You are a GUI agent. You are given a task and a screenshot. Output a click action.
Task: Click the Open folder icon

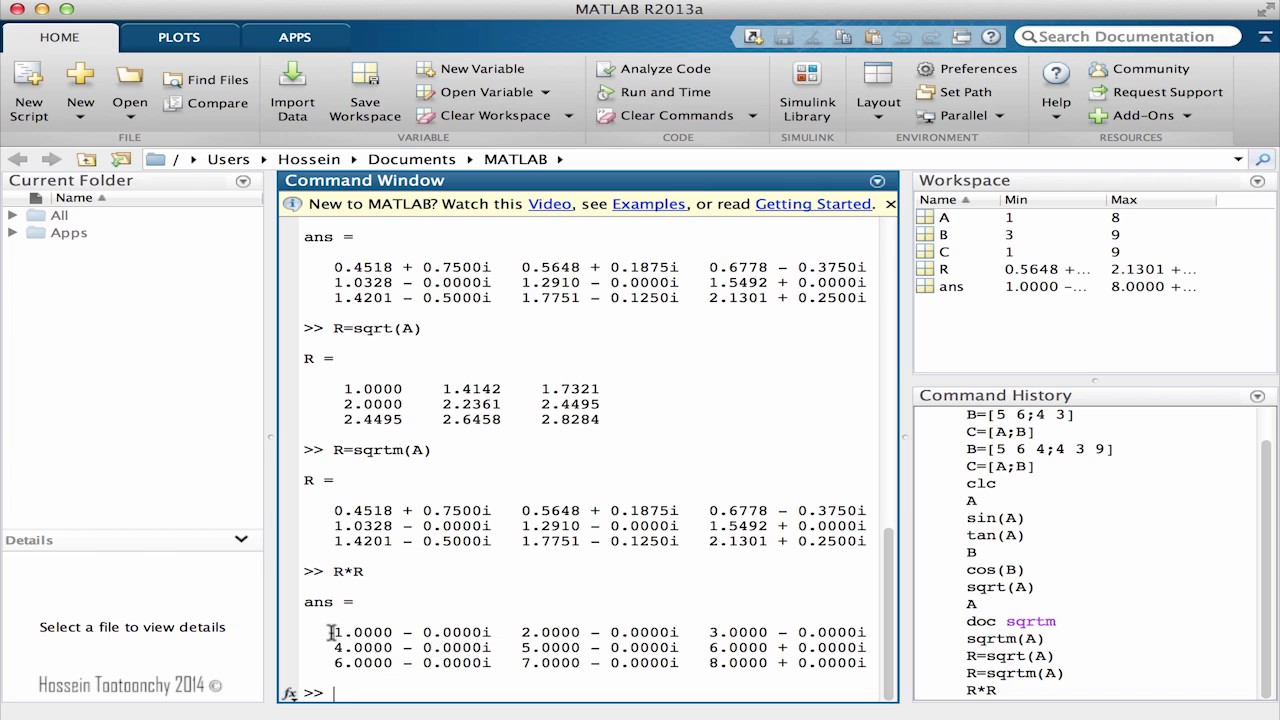pyautogui.click(x=129, y=75)
